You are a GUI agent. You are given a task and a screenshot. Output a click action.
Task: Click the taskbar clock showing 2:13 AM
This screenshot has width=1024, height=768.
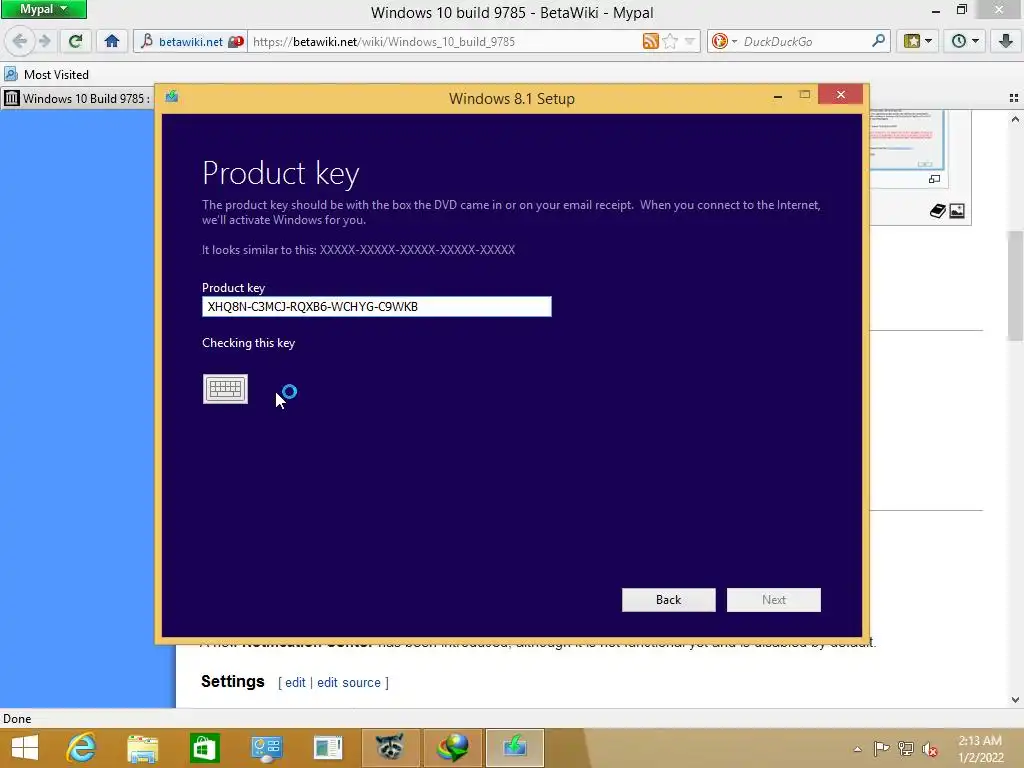[x=980, y=749]
